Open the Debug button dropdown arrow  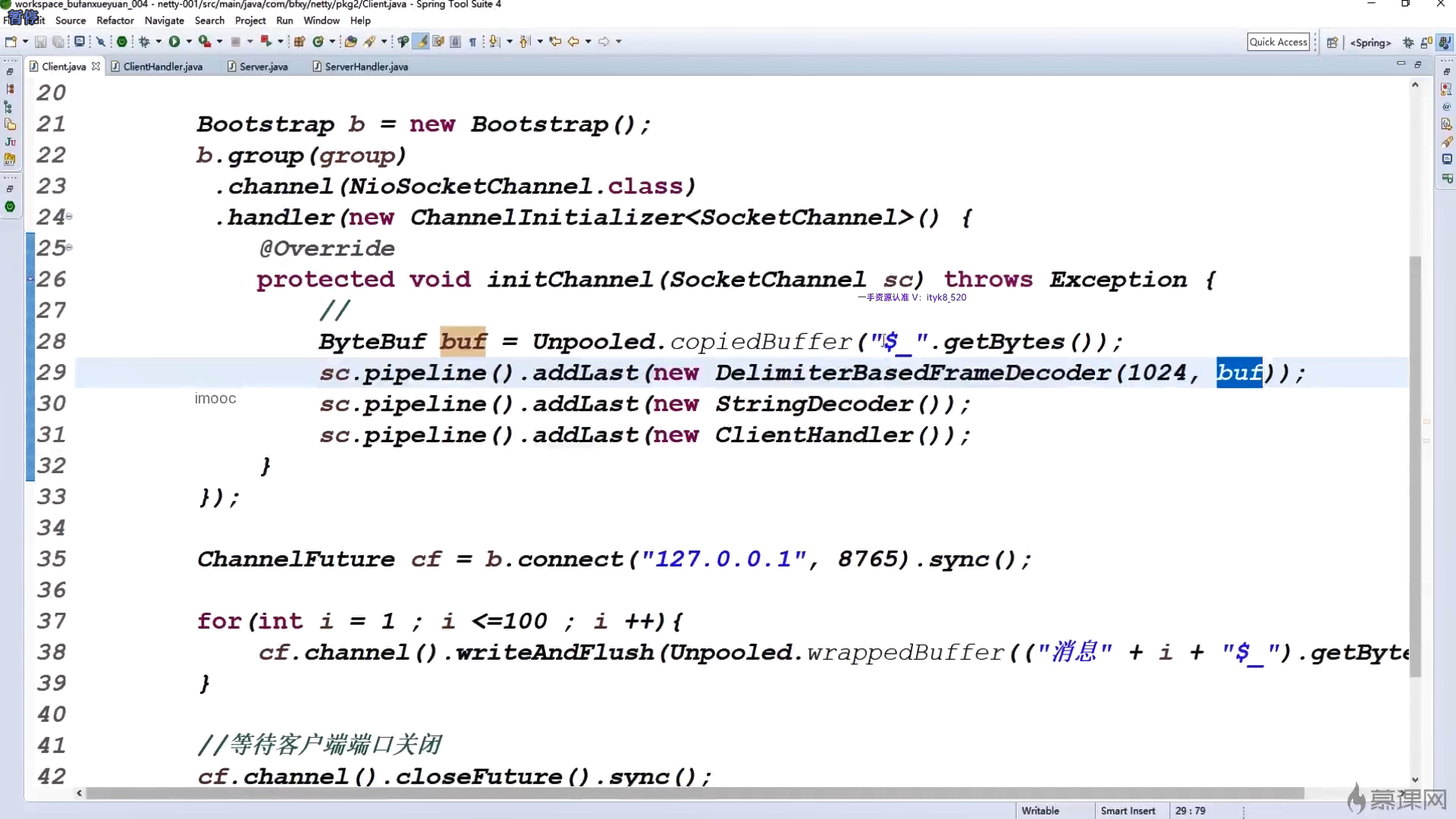point(158,42)
